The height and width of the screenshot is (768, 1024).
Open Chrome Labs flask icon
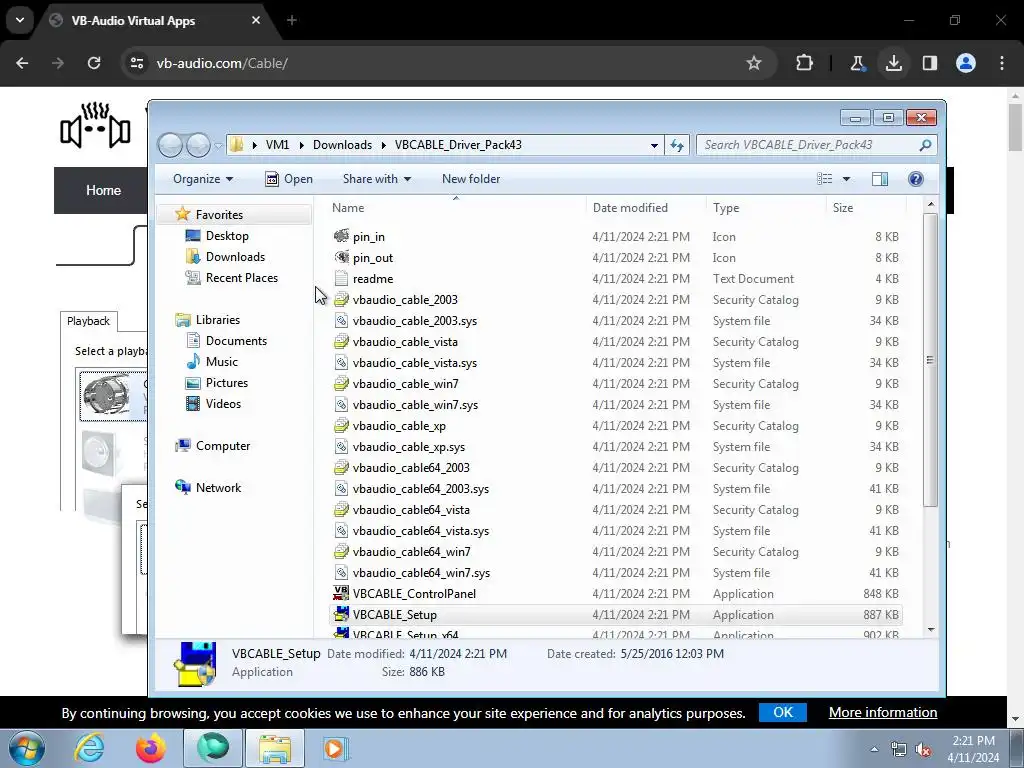point(857,63)
